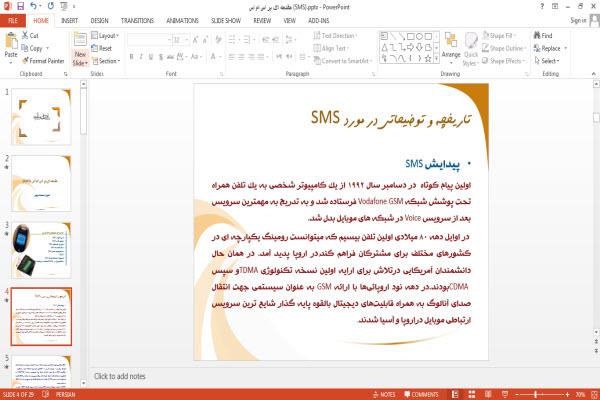The width and height of the screenshot is (600, 400).
Task: Open the Shape Effects dropdown
Action: tap(503, 60)
